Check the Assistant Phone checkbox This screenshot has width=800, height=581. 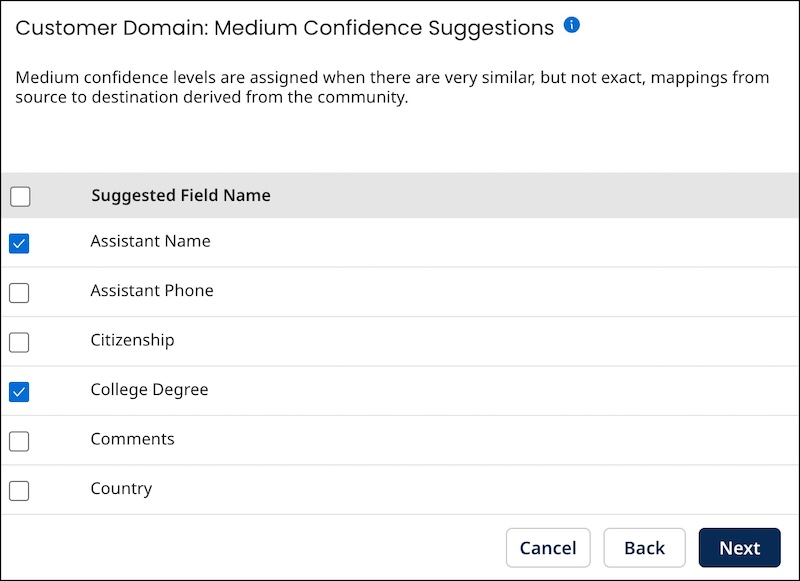[19, 292]
